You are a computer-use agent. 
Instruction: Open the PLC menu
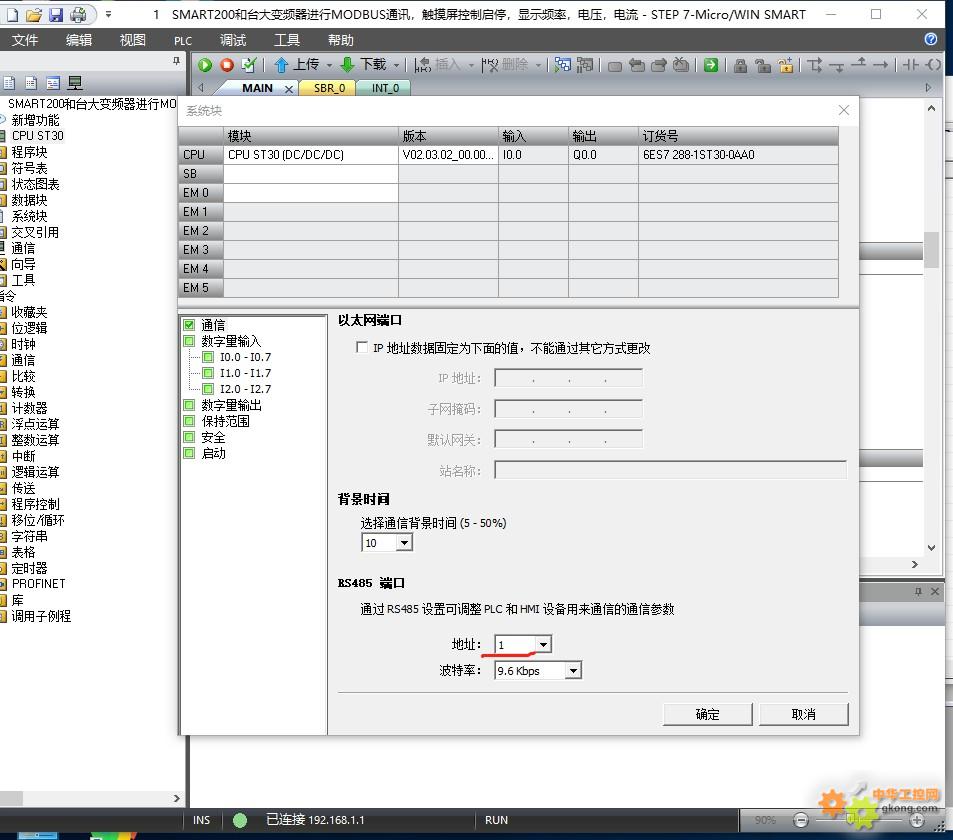(183, 41)
